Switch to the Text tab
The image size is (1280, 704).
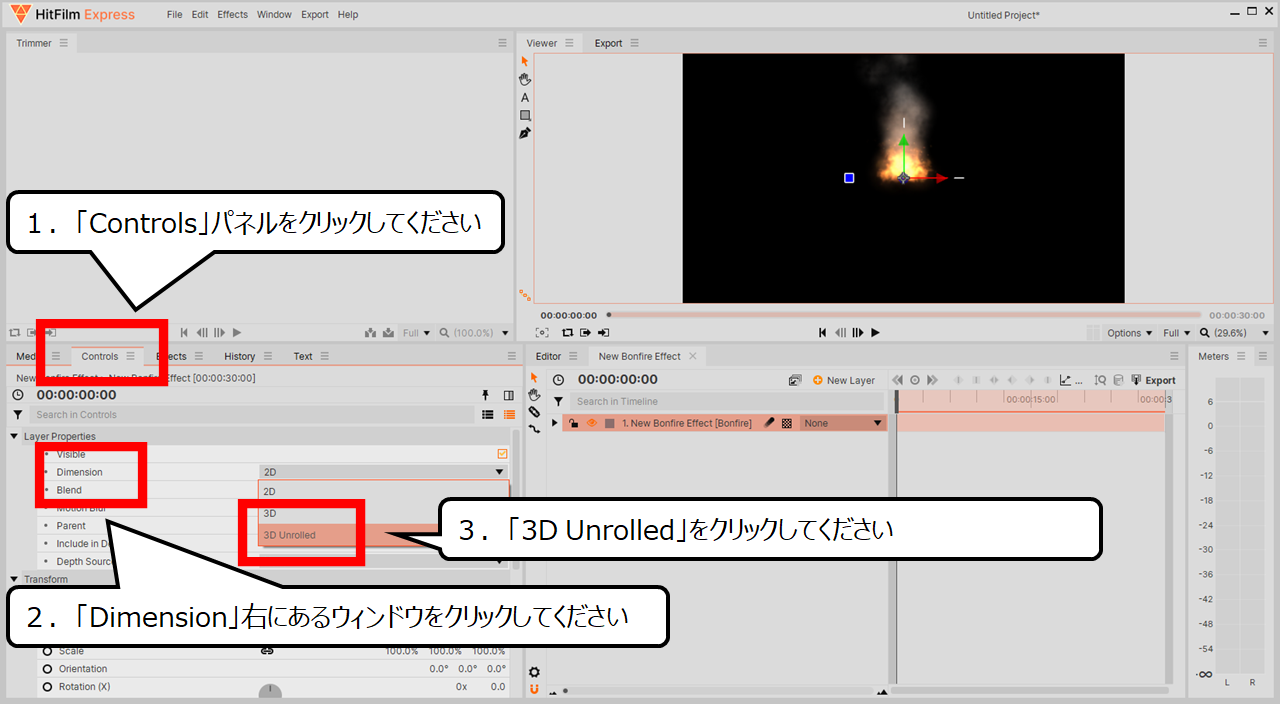pyautogui.click(x=303, y=356)
